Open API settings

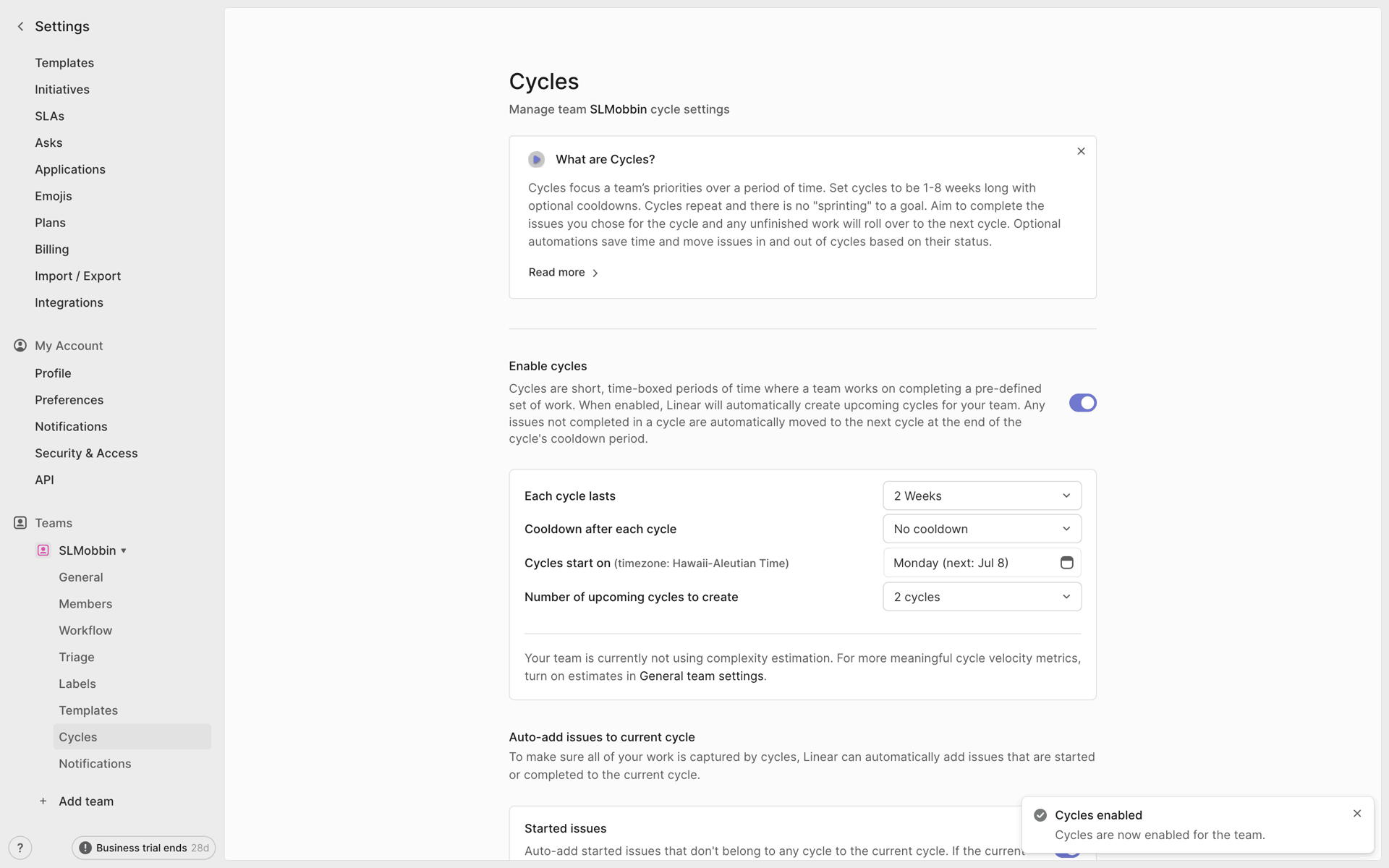[44, 480]
